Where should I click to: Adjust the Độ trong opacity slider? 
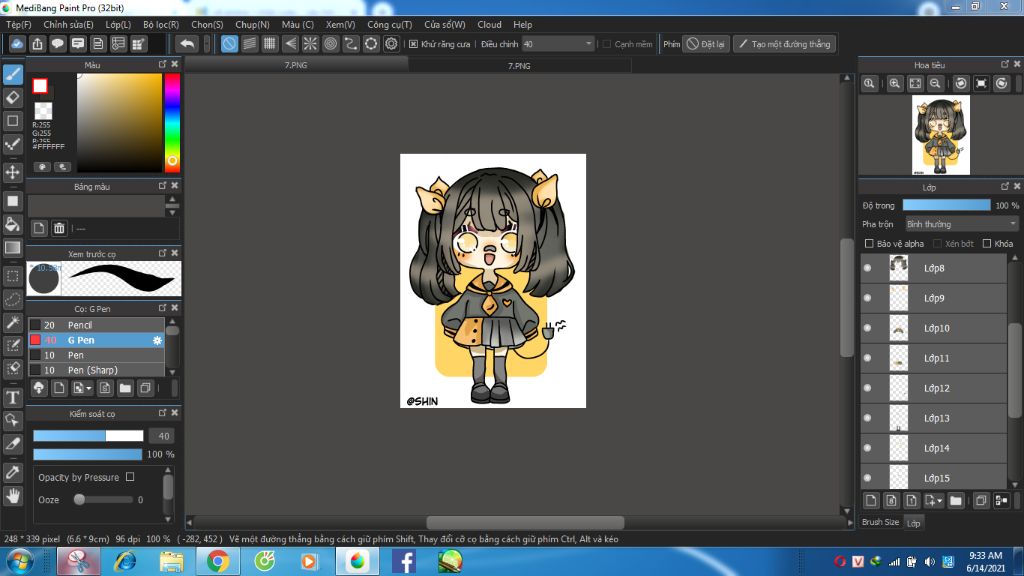946,205
